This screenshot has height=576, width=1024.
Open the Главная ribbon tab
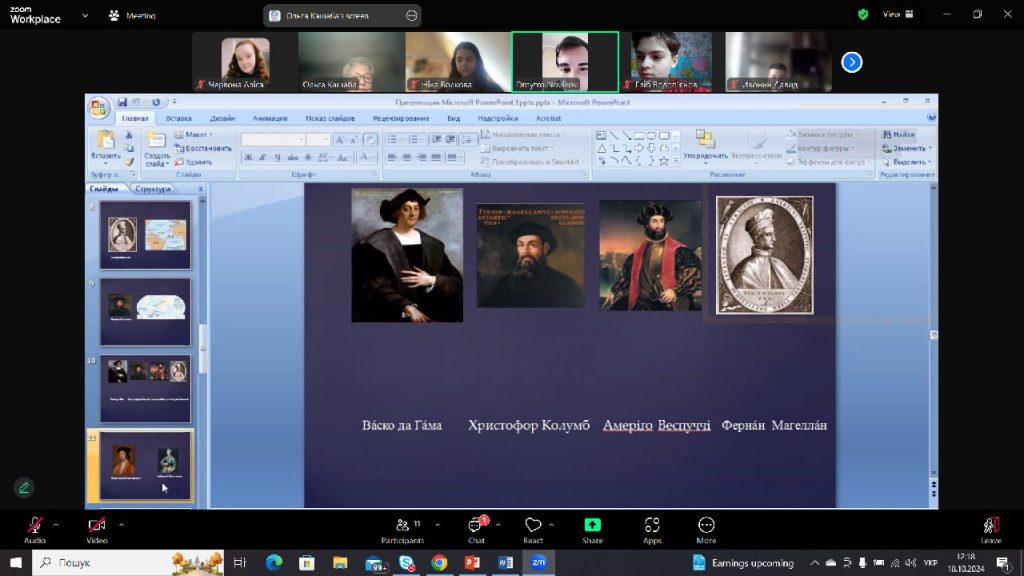[x=135, y=118]
